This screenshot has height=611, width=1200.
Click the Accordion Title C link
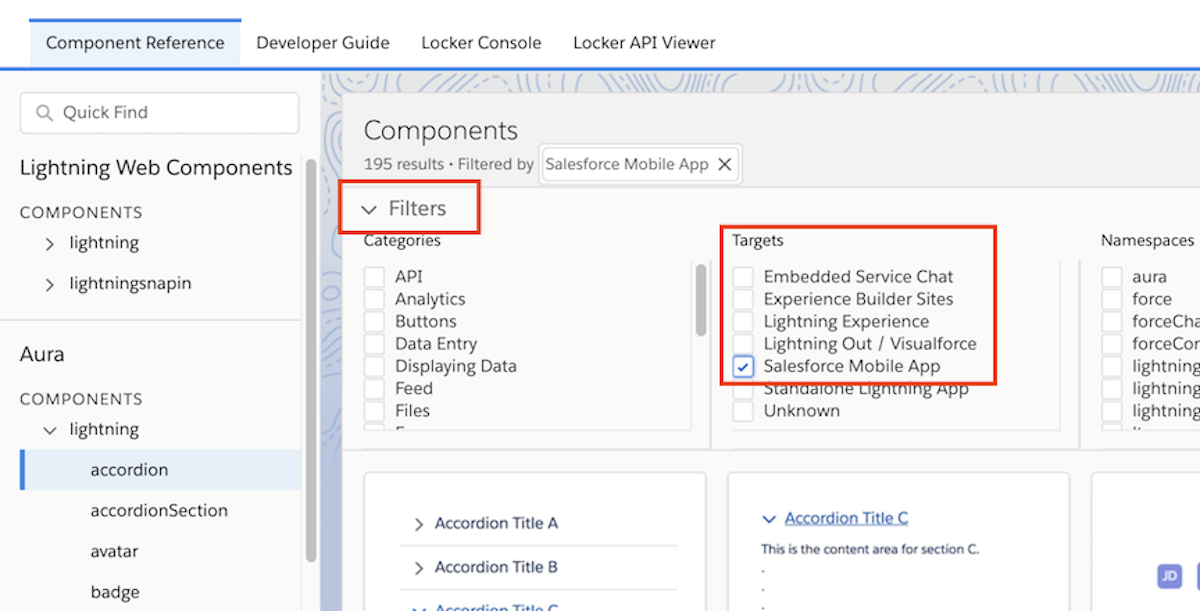tap(846, 518)
